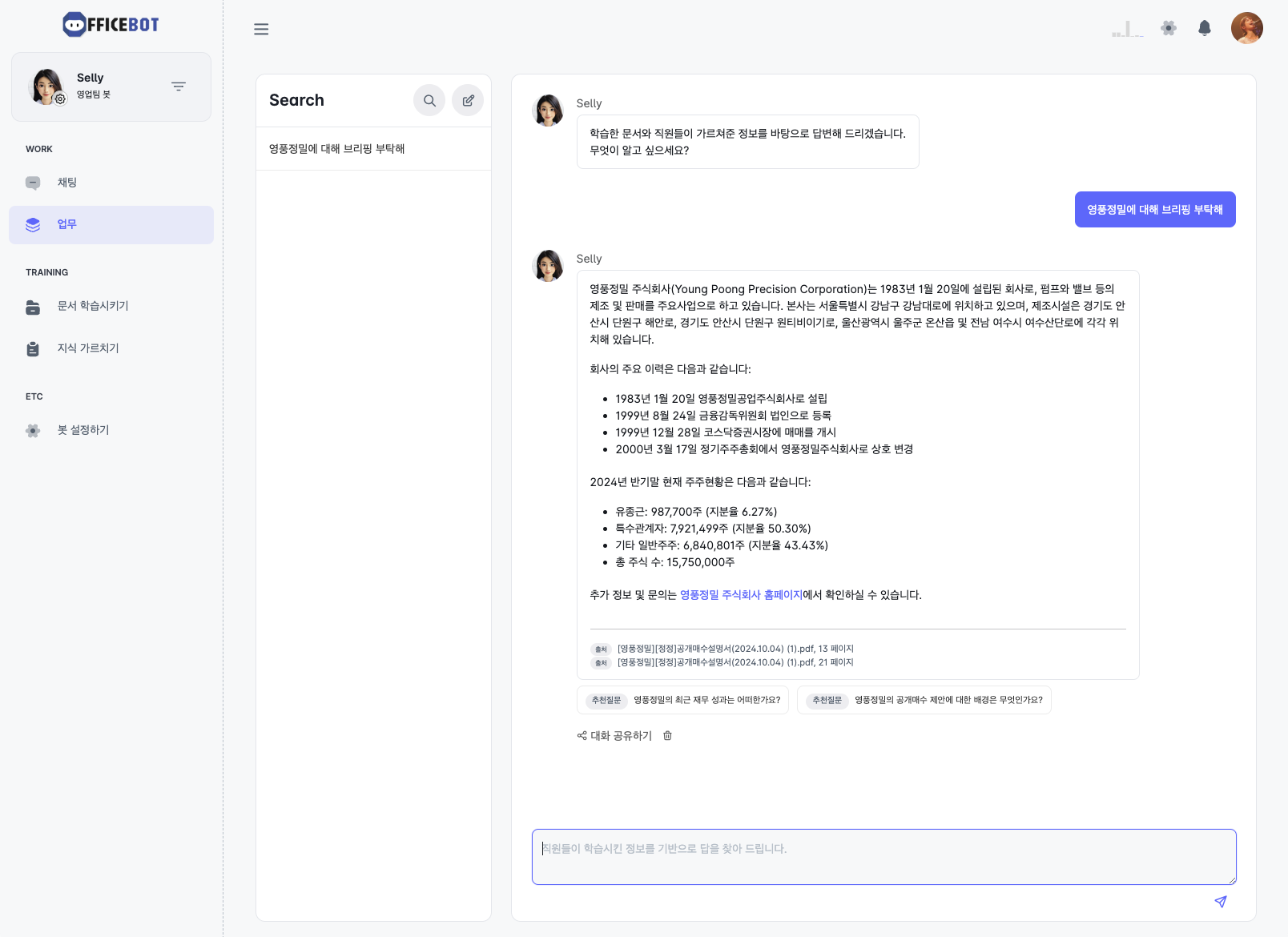Open the 채팅 menu item
The width and height of the screenshot is (1288, 937).
coord(111,183)
